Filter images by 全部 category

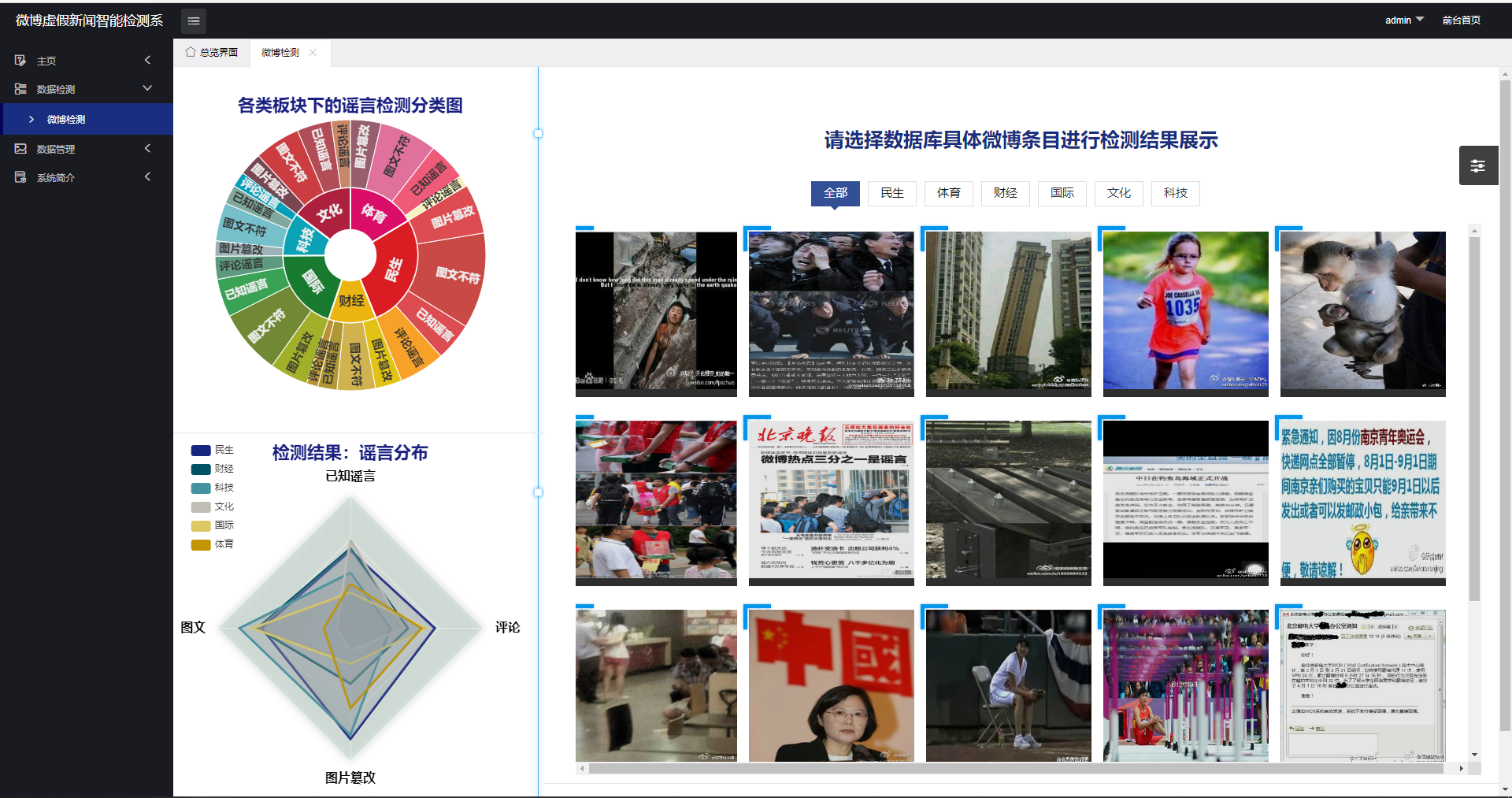(x=836, y=193)
